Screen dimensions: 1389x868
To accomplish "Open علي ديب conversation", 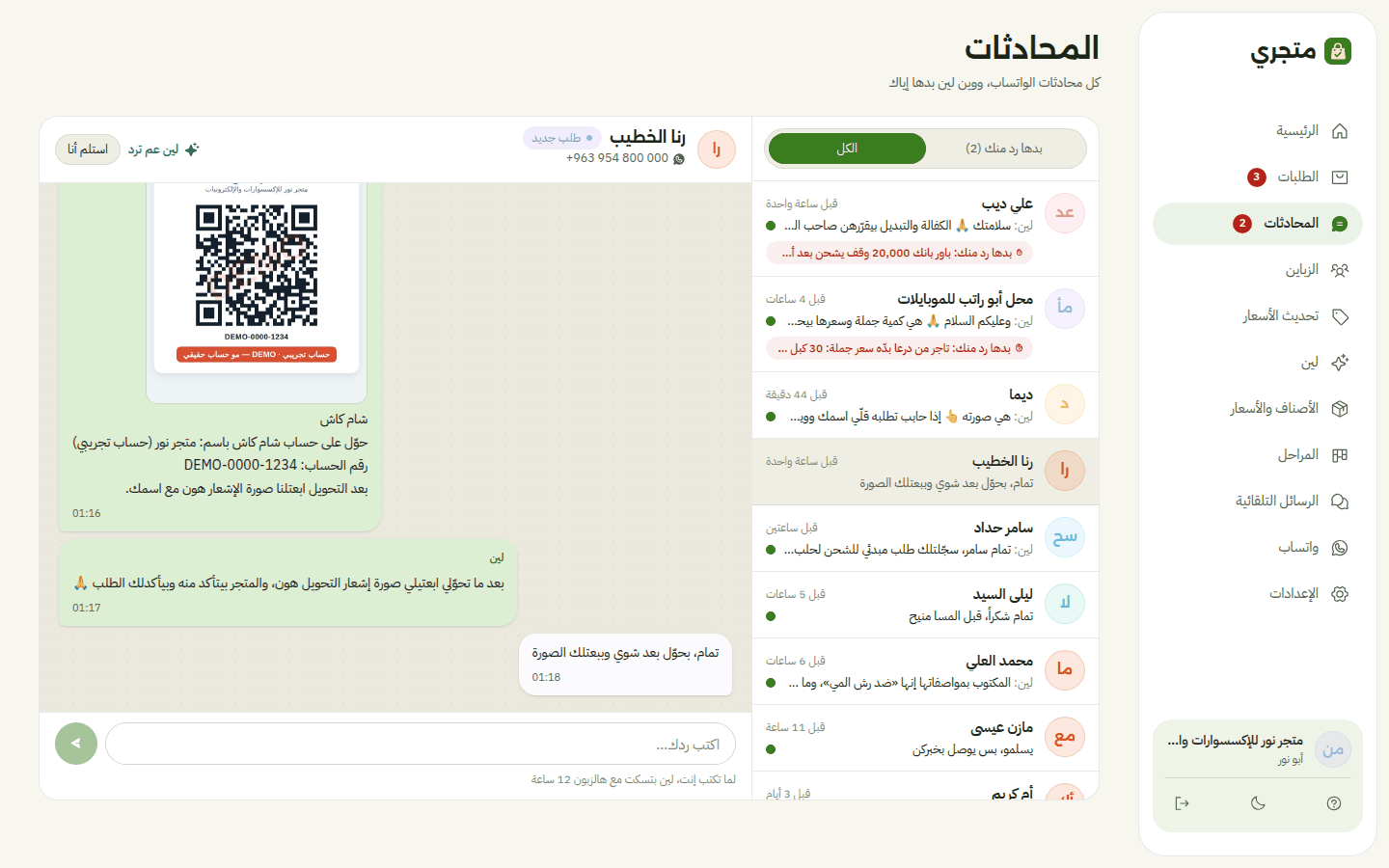I will 925,229.
